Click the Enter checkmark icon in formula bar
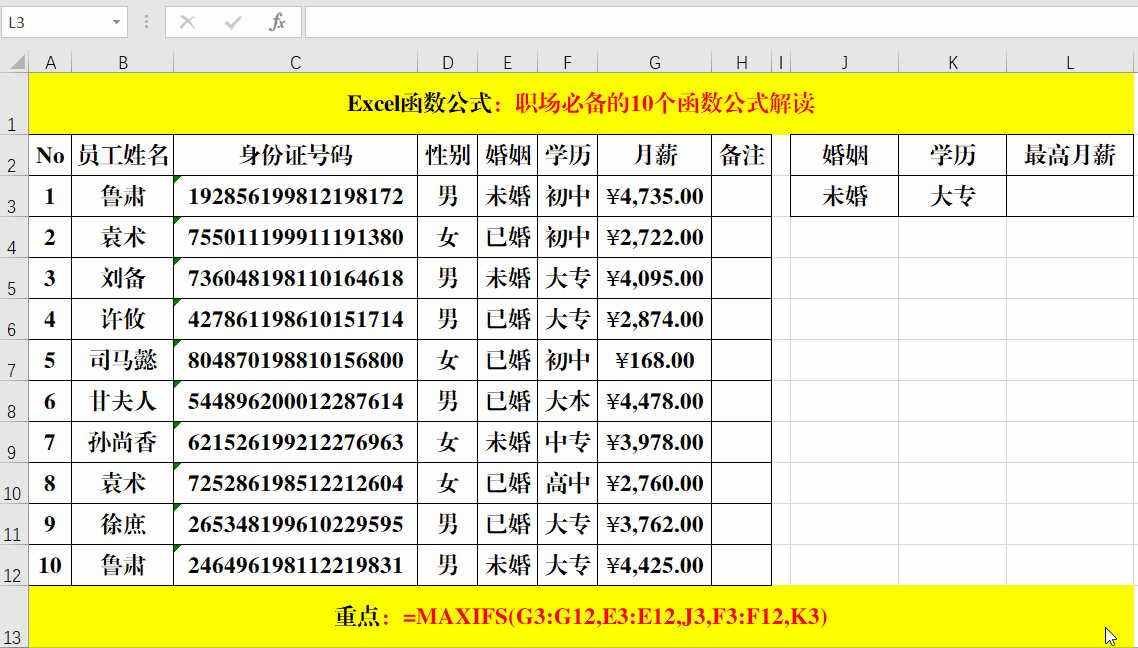 pos(233,22)
